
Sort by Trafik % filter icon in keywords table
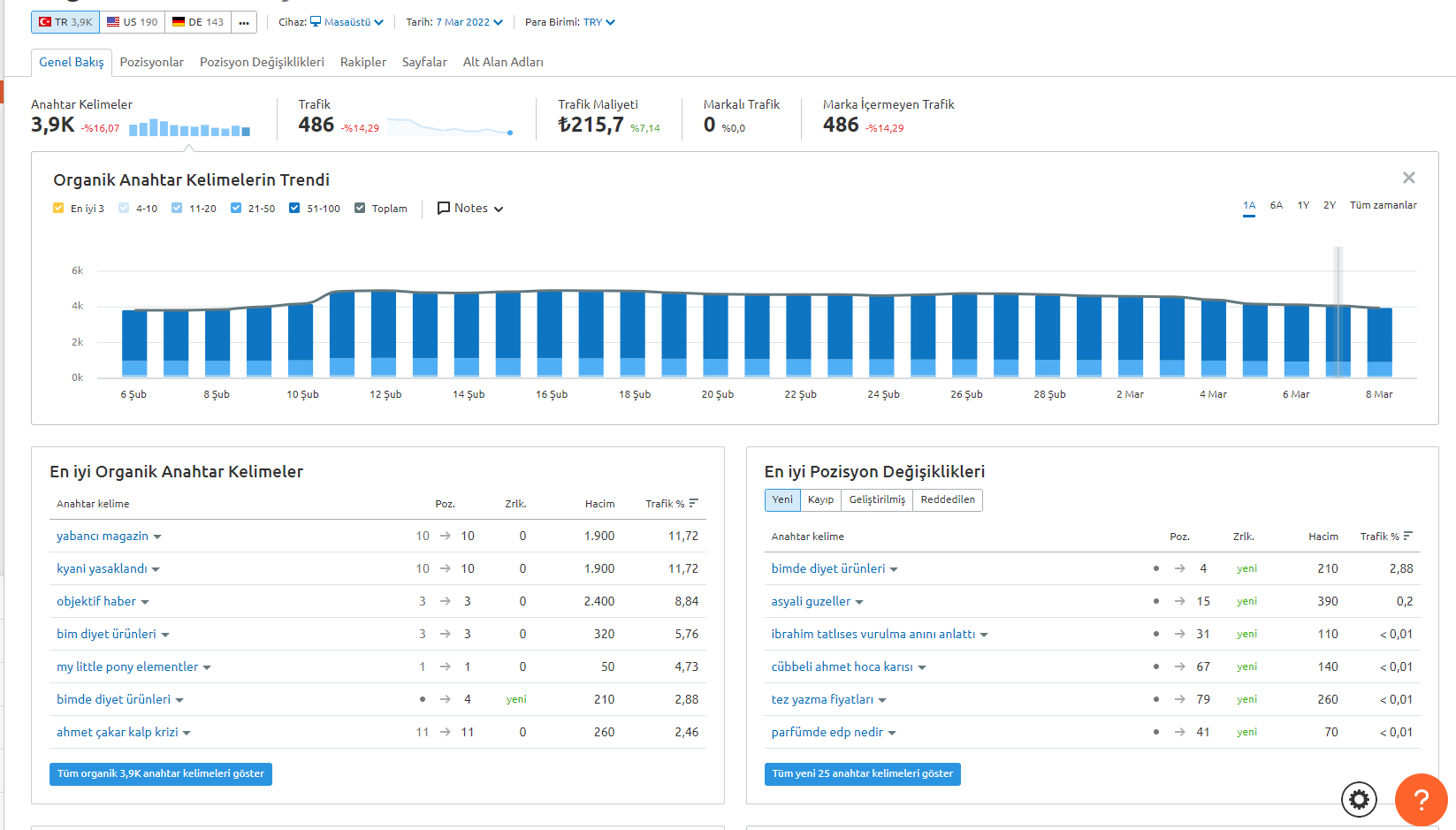pos(694,503)
